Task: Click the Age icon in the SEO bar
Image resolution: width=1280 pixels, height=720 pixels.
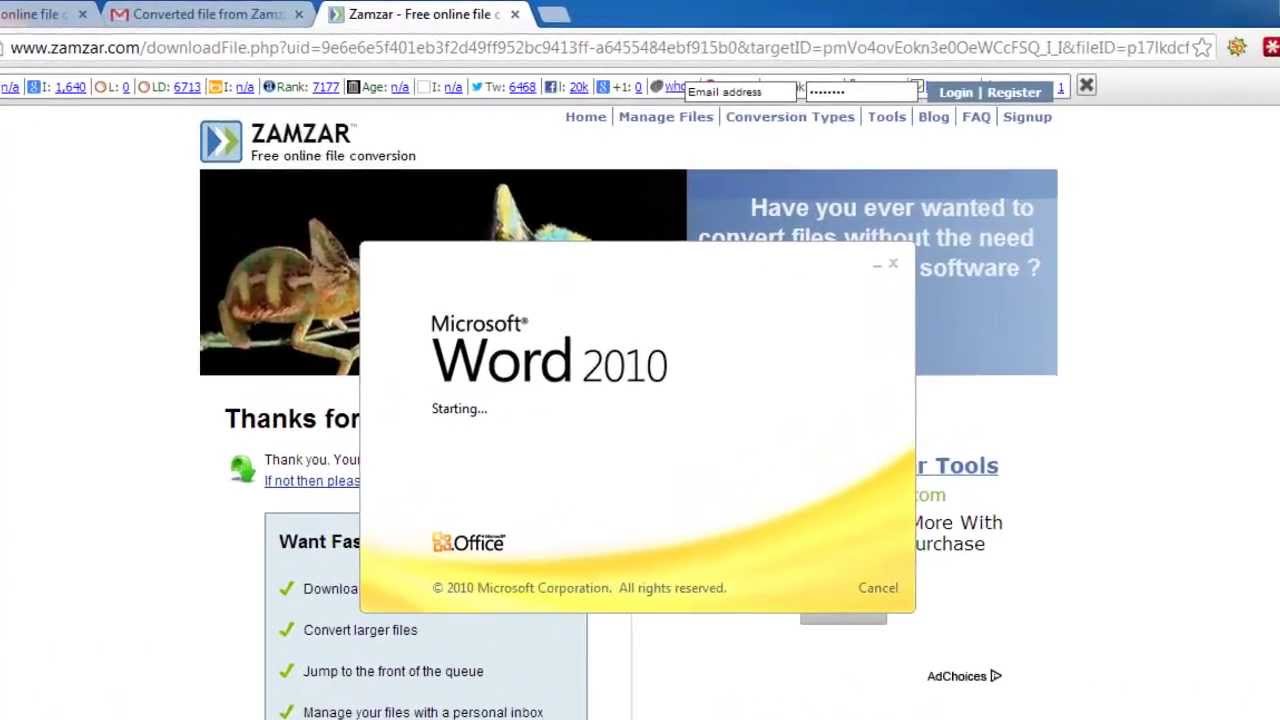Action: pyautogui.click(x=353, y=87)
